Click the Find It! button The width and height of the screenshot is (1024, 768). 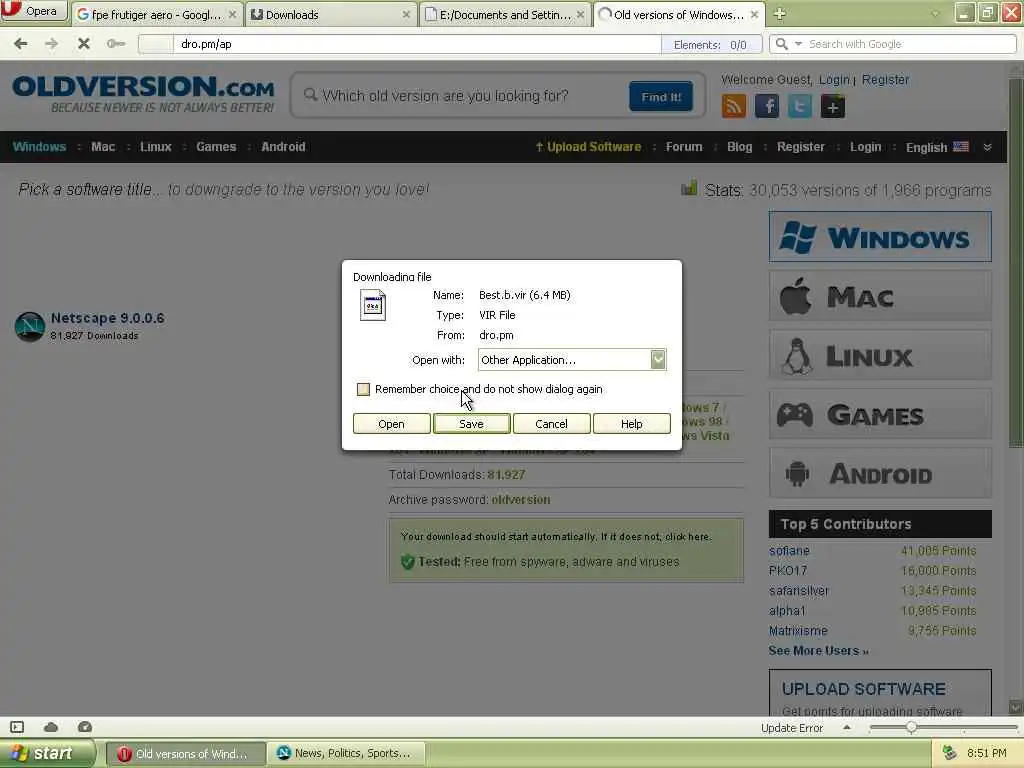[x=661, y=97]
